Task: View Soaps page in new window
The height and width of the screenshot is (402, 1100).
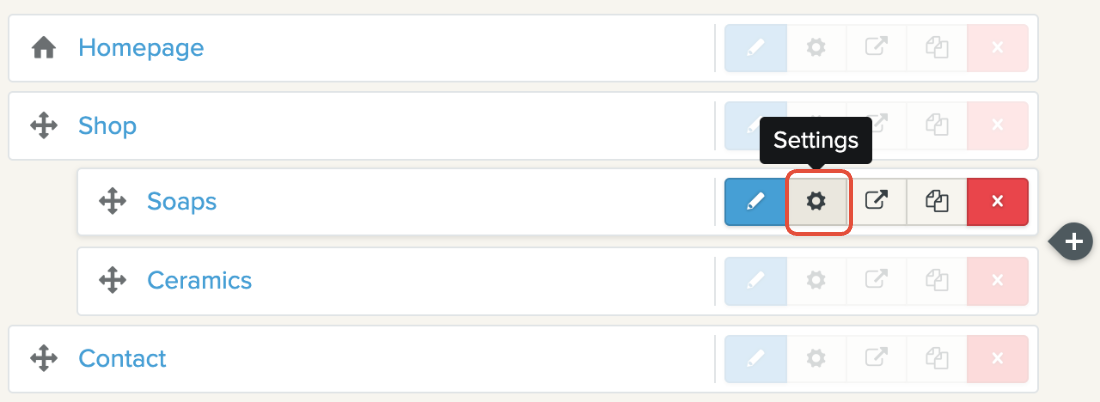Action: click(x=877, y=202)
